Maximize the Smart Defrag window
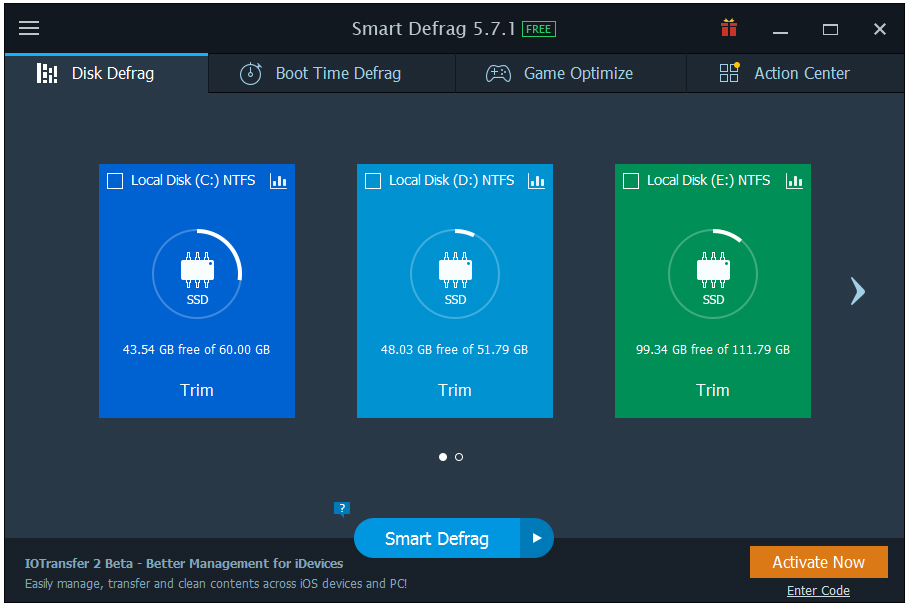The height and width of the screenshot is (606, 909). pyautogui.click(x=830, y=29)
